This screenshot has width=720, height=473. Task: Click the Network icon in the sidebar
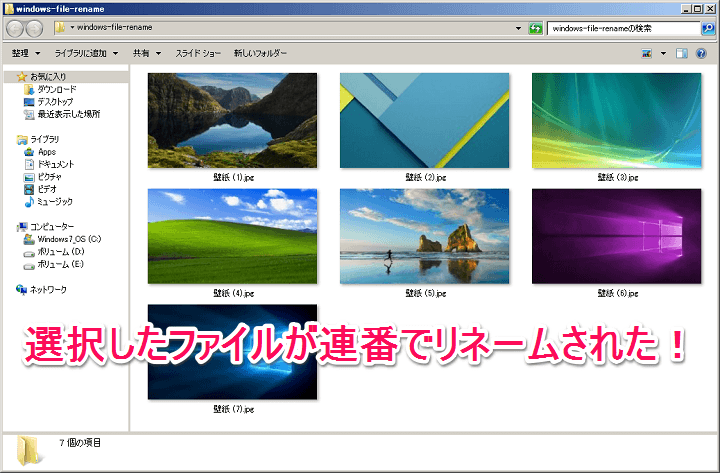[x=22, y=289]
